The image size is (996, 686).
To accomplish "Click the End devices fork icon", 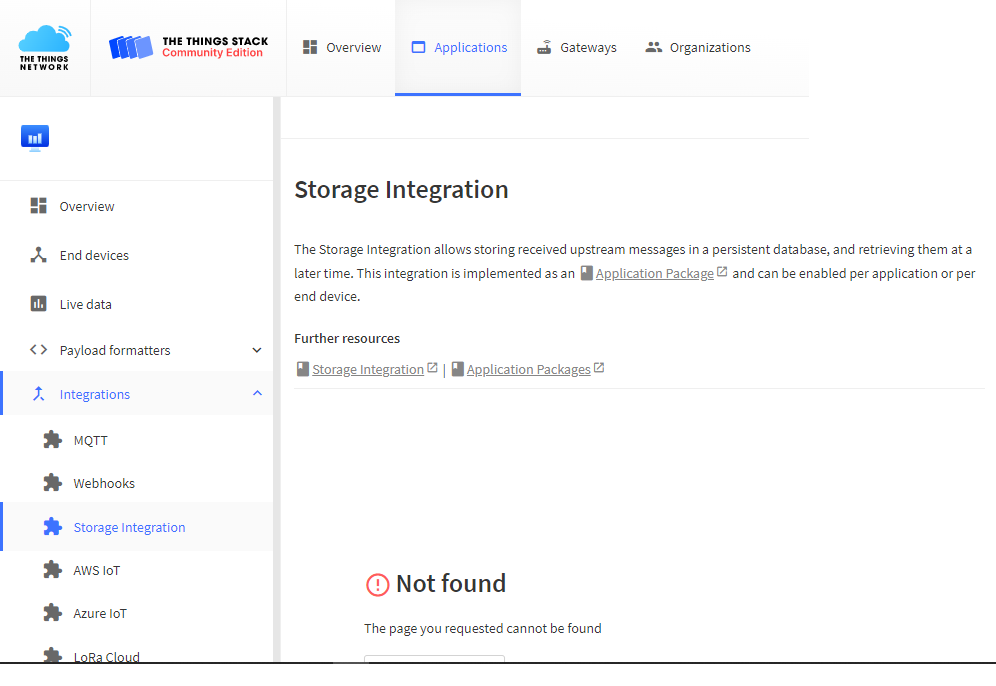I will tap(38, 255).
